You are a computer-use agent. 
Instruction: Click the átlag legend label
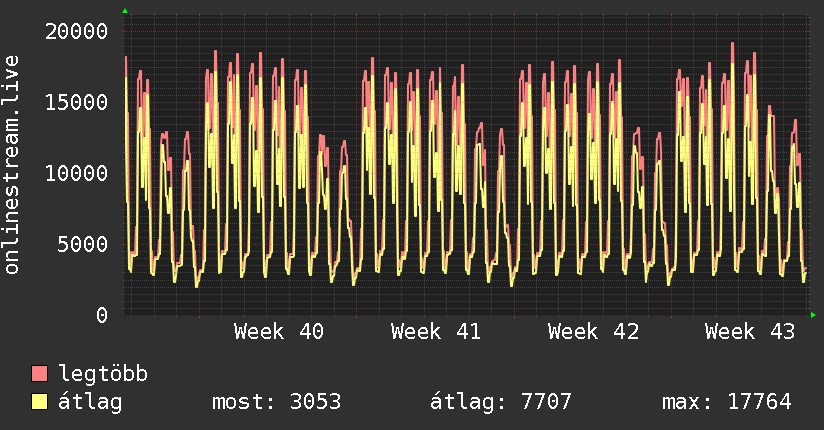(90, 402)
